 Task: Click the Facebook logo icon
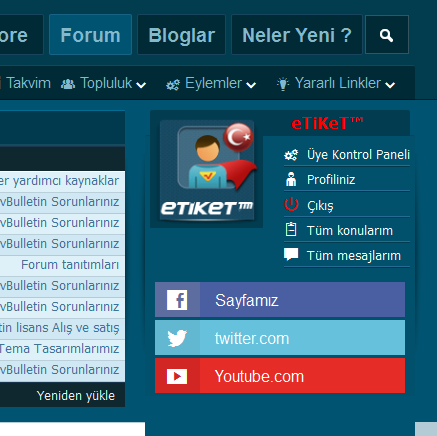(177, 300)
